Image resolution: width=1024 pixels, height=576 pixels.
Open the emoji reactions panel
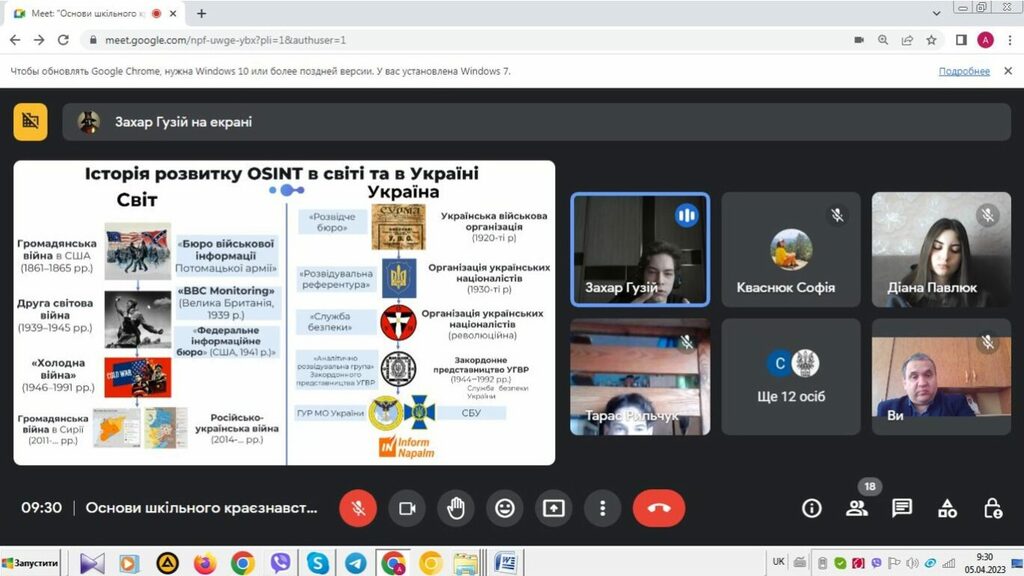pyautogui.click(x=505, y=508)
